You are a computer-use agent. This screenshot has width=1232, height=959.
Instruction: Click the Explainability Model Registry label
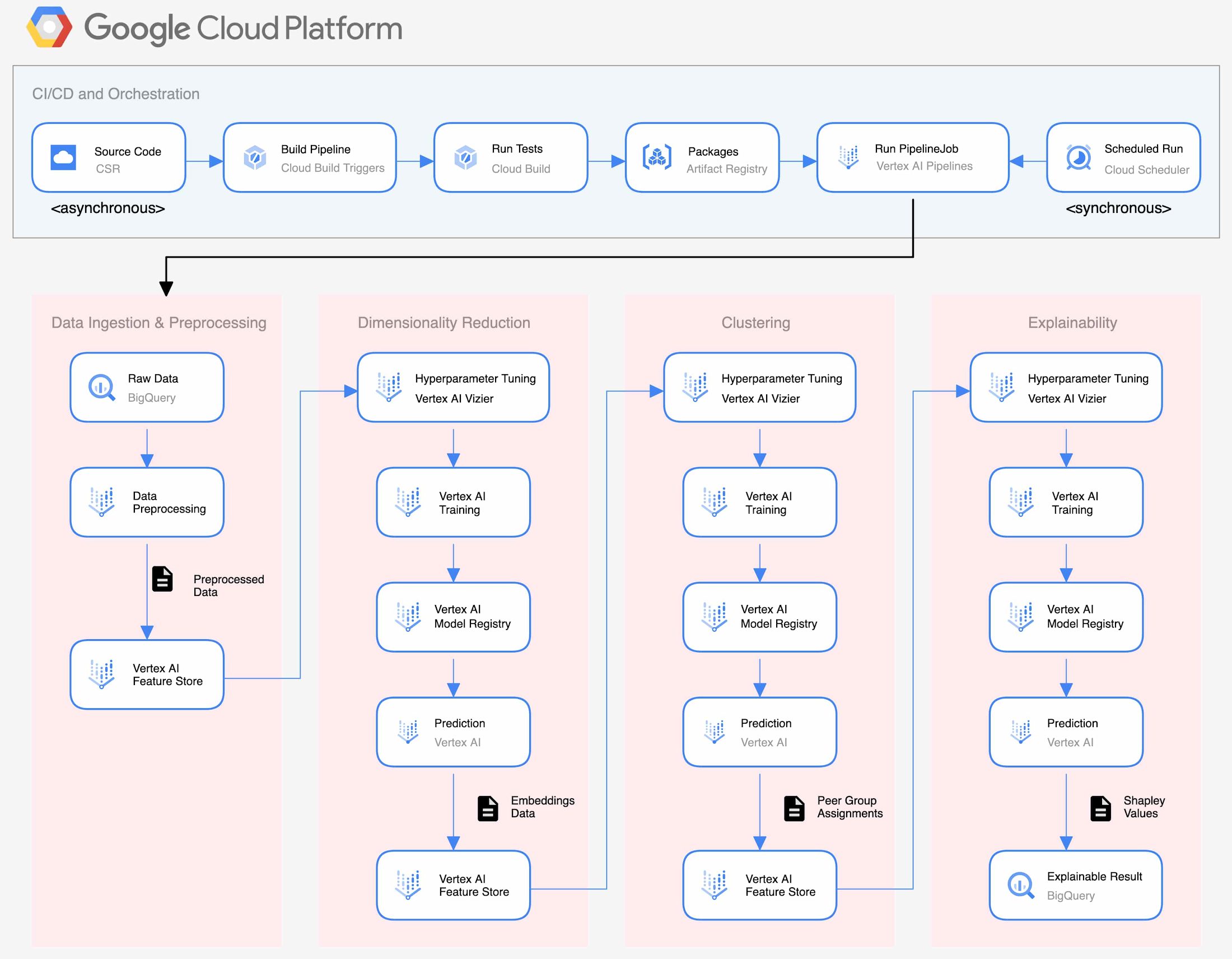click(x=1085, y=616)
